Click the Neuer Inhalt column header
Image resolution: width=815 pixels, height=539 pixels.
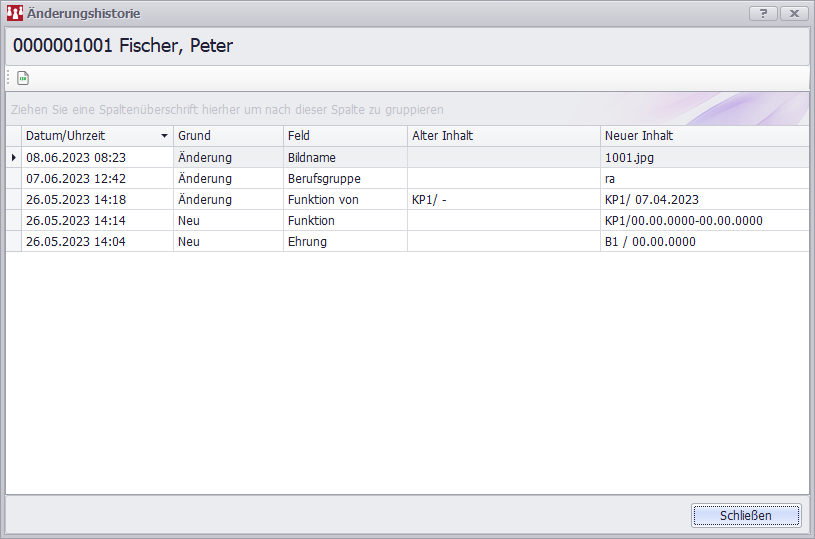click(x=704, y=136)
